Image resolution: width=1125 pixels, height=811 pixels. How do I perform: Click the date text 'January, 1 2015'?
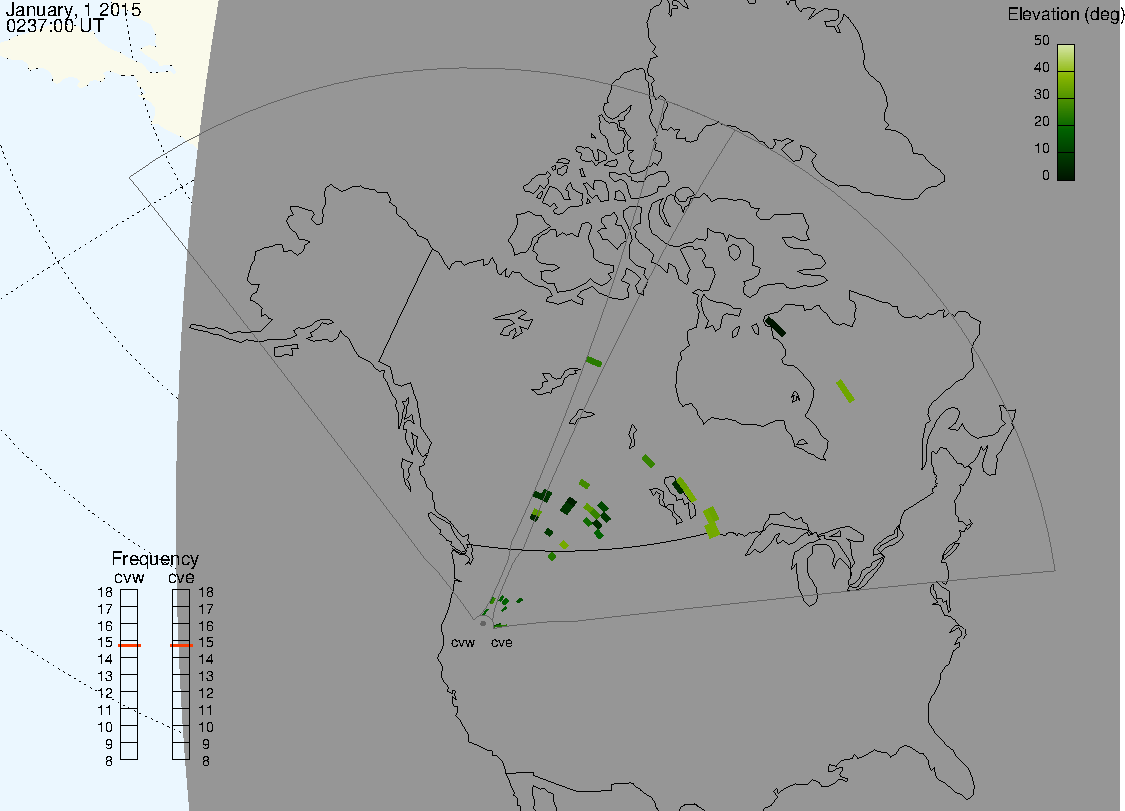click(73, 10)
